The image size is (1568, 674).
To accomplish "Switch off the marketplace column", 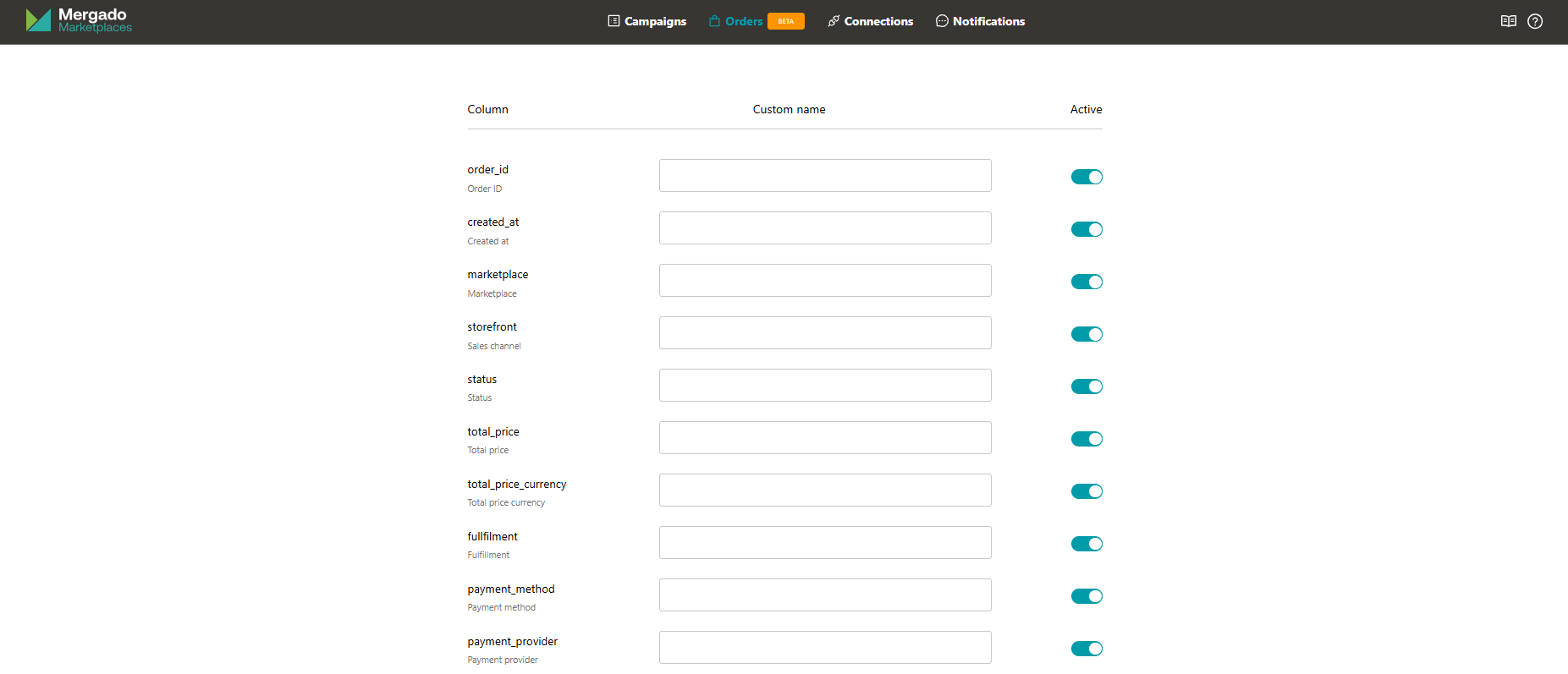I will pyautogui.click(x=1087, y=282).
